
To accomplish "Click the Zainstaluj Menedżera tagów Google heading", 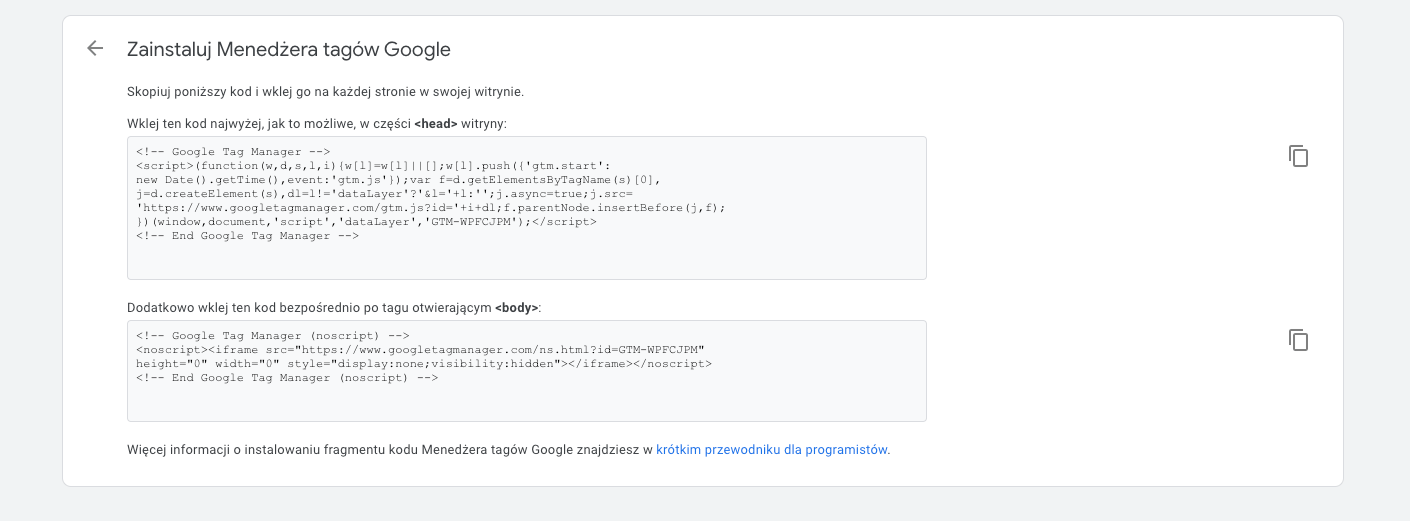I will click(288, 49).
